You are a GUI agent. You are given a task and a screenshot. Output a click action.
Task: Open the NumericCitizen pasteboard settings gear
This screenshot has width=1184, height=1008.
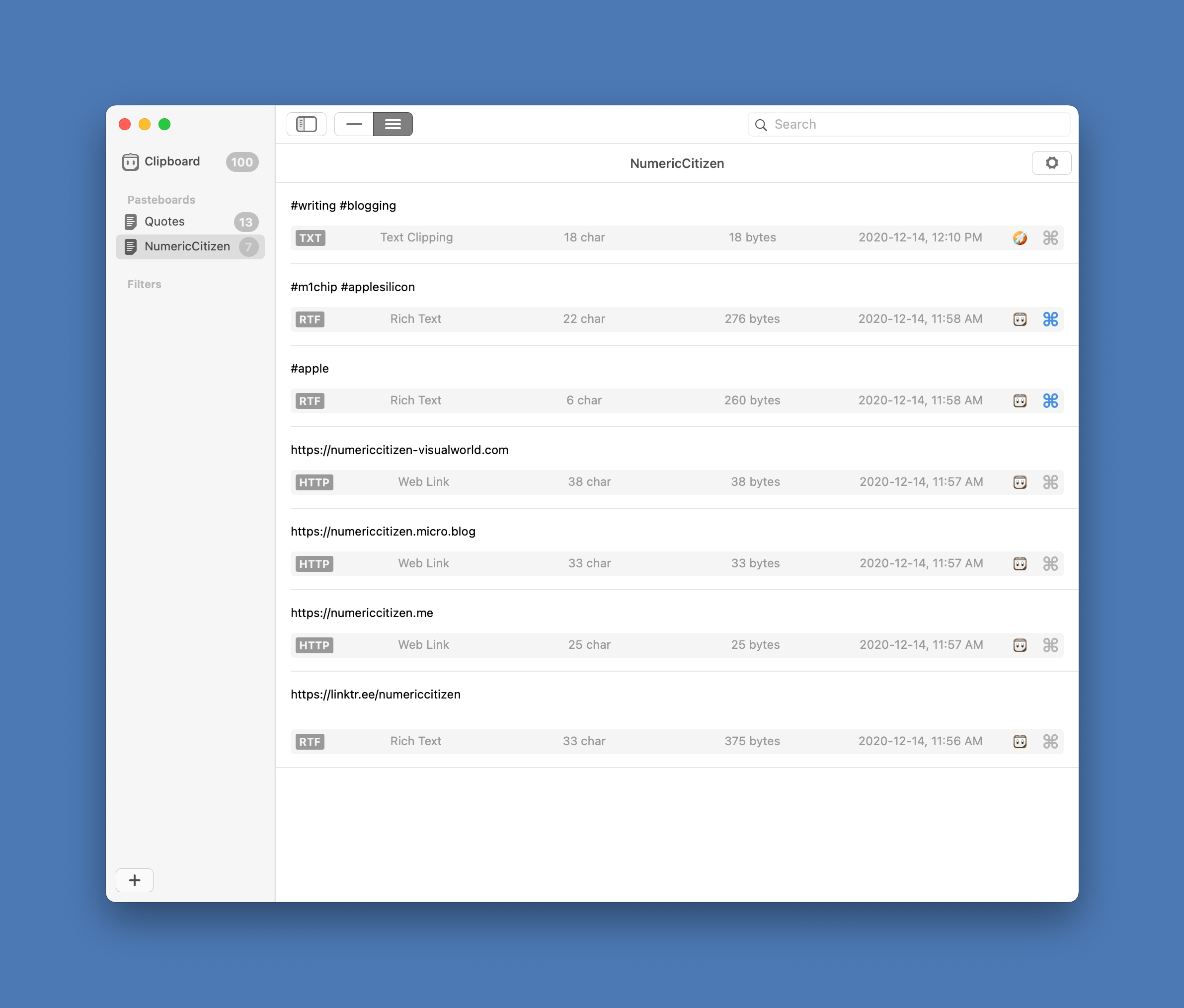point(1051,163)
